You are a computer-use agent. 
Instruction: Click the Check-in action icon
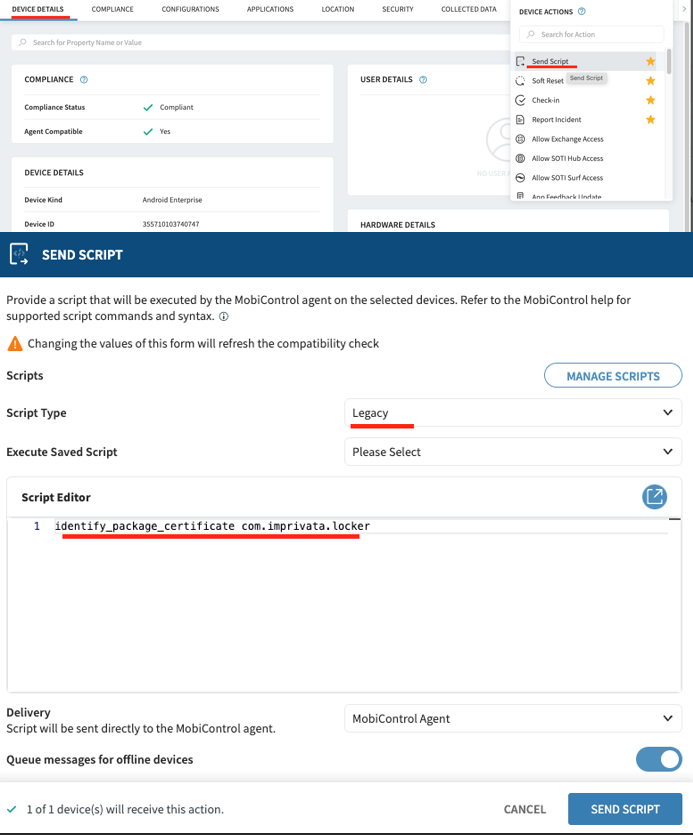tap(520, 100)
